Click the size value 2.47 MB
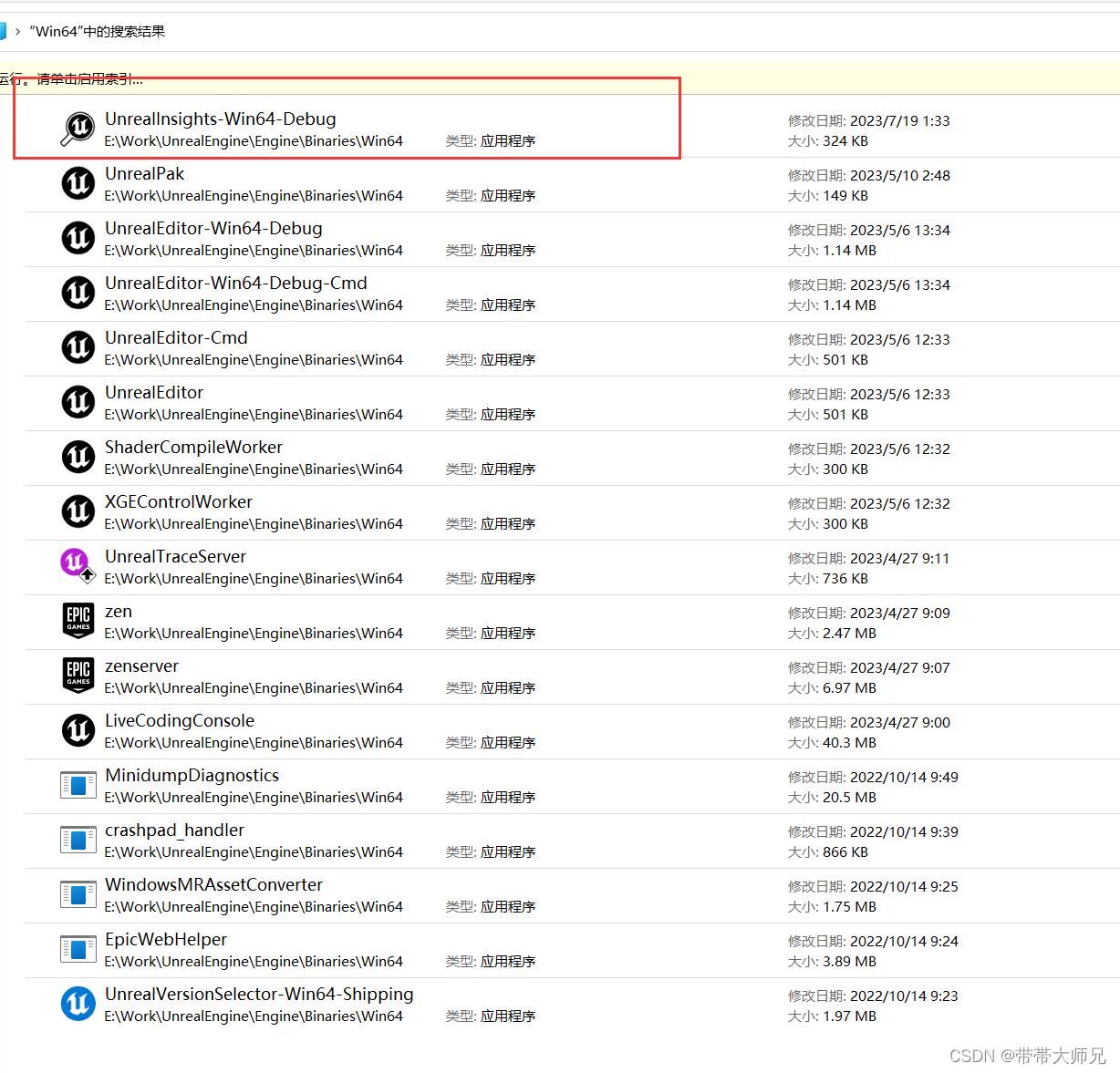 tap(849, 634)
